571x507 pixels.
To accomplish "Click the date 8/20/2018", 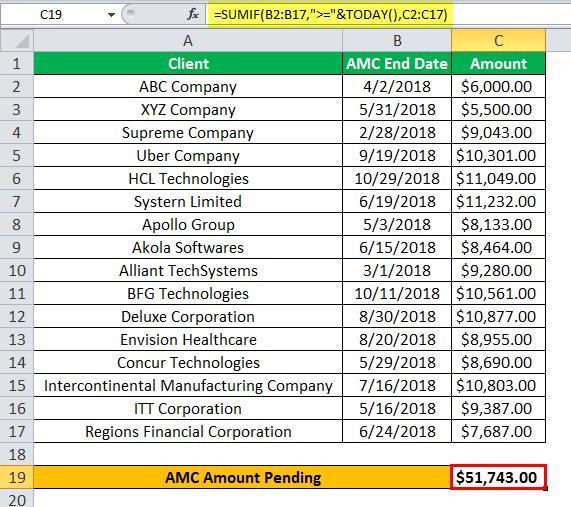I will (397, 339).
